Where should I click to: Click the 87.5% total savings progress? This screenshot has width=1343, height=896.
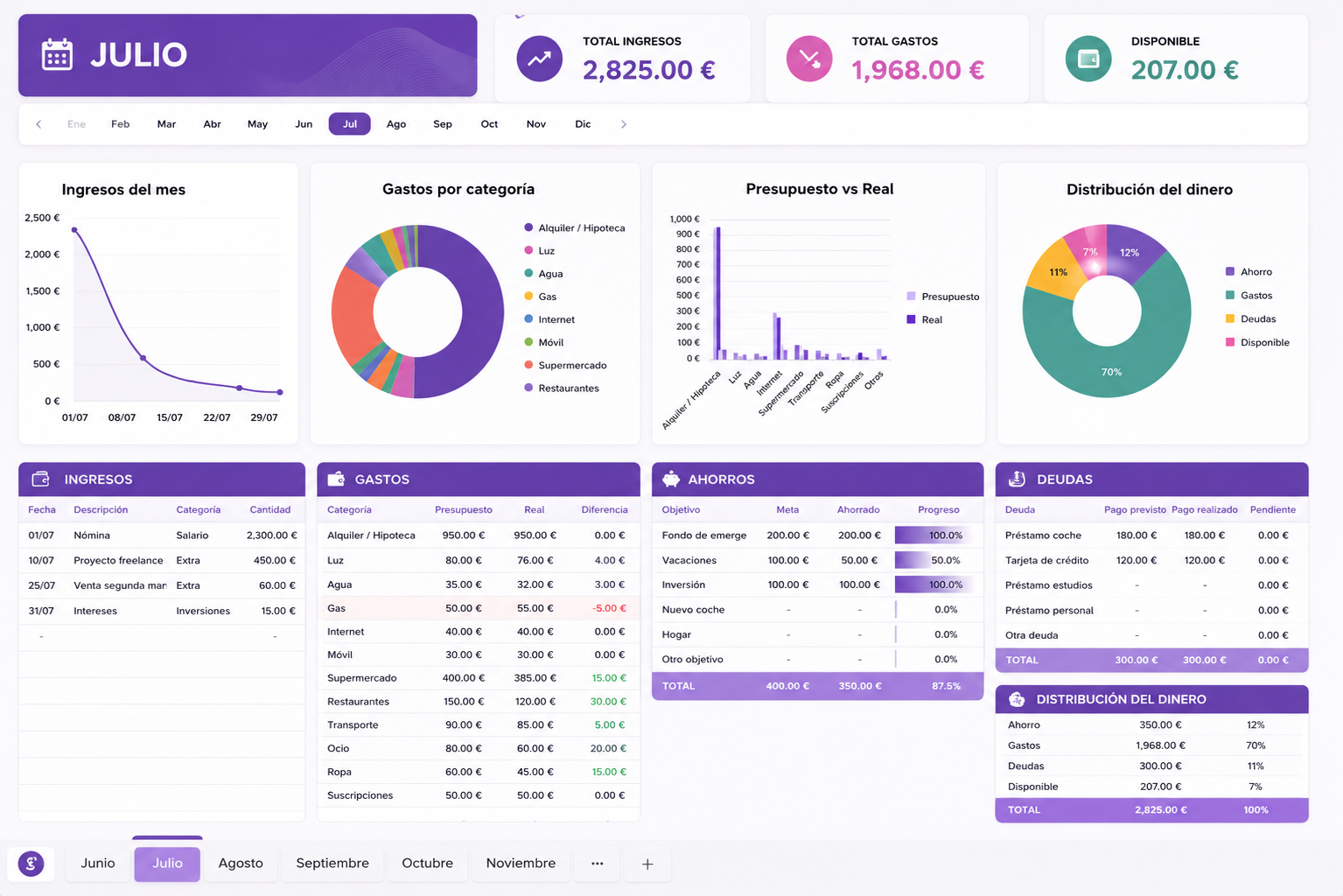coord(947,686)
